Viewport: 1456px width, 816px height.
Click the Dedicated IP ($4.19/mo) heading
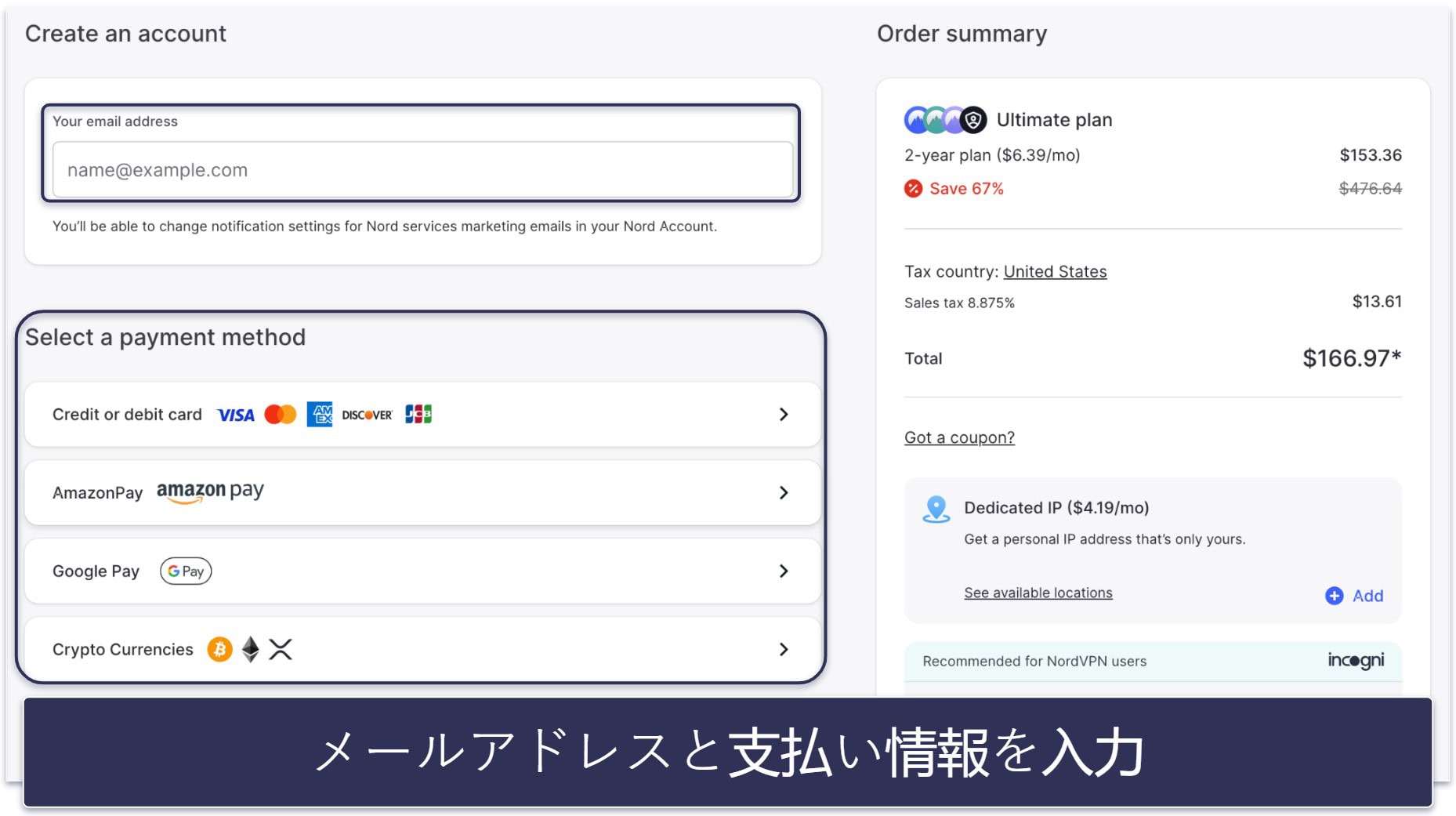pyautogui.click(x=1056, y=508)
